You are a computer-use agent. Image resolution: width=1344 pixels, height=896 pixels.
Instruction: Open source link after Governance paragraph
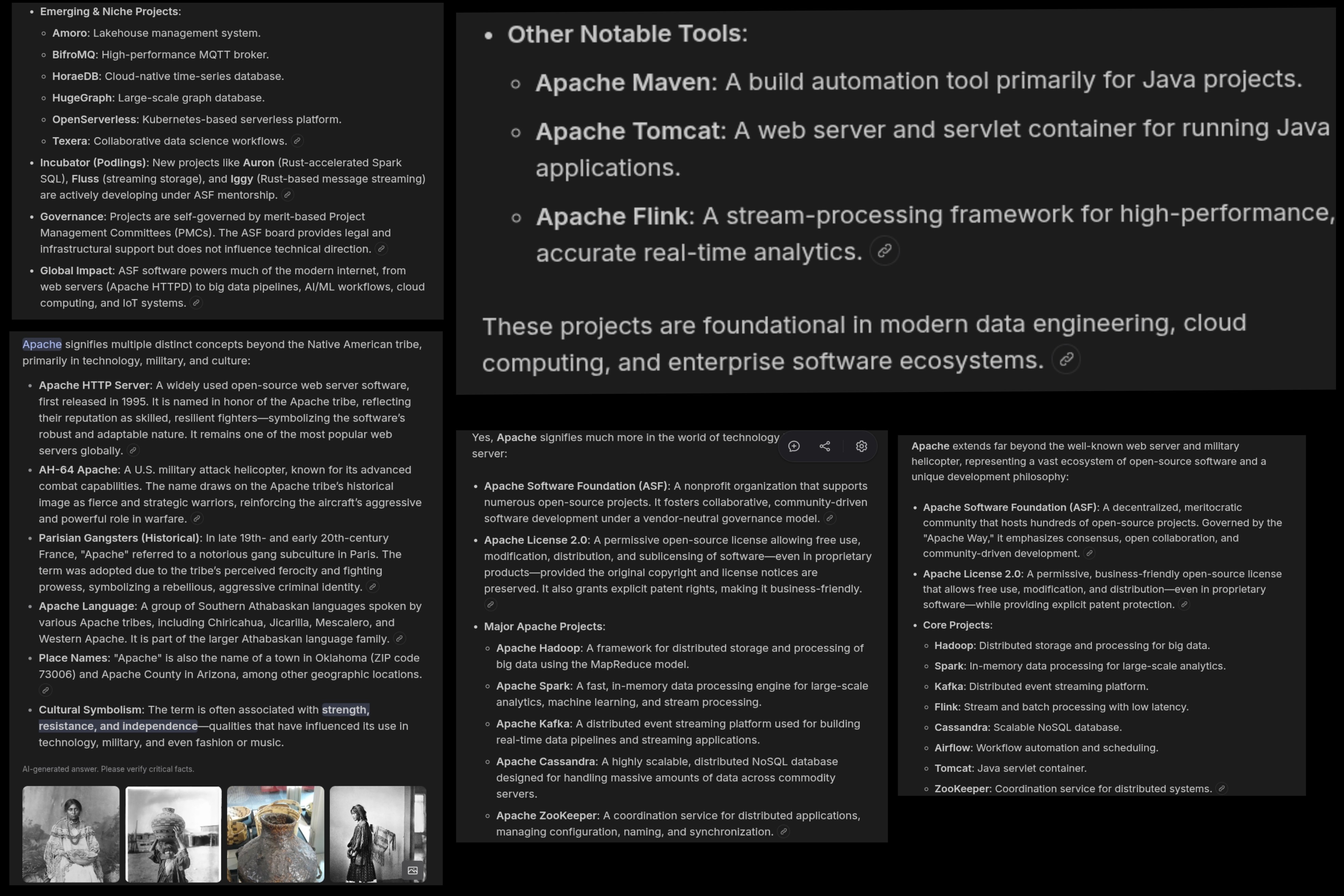(381, 249)
